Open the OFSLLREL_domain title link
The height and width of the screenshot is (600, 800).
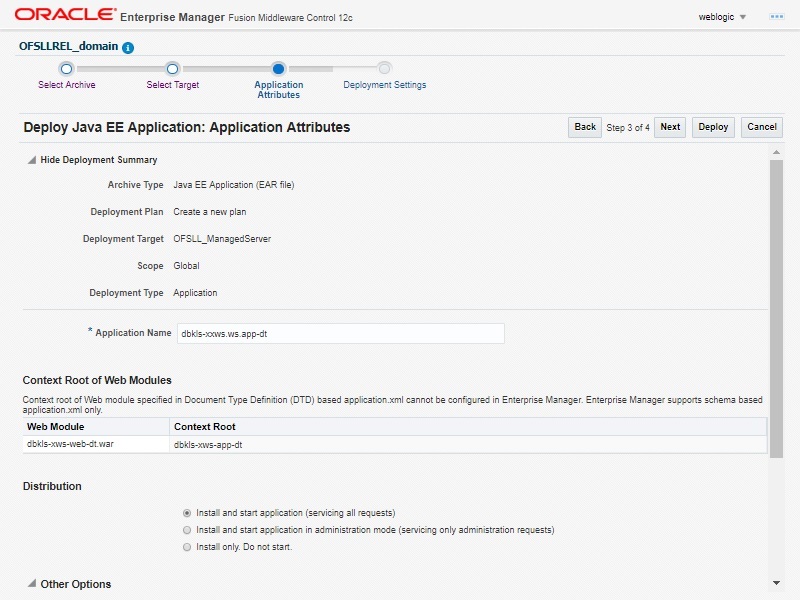[x=68, y=46]
